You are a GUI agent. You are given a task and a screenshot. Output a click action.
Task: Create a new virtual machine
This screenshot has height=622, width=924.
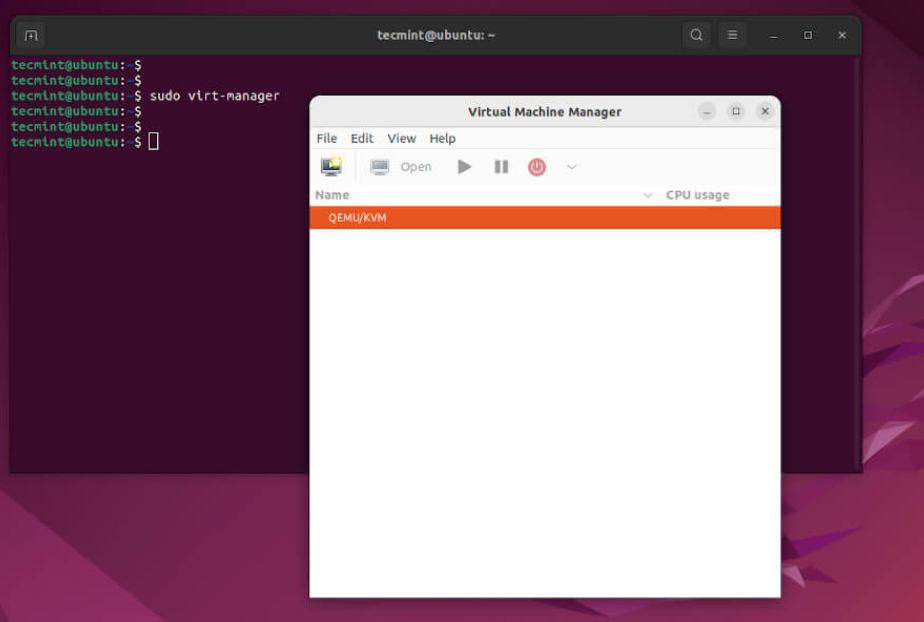331,167
